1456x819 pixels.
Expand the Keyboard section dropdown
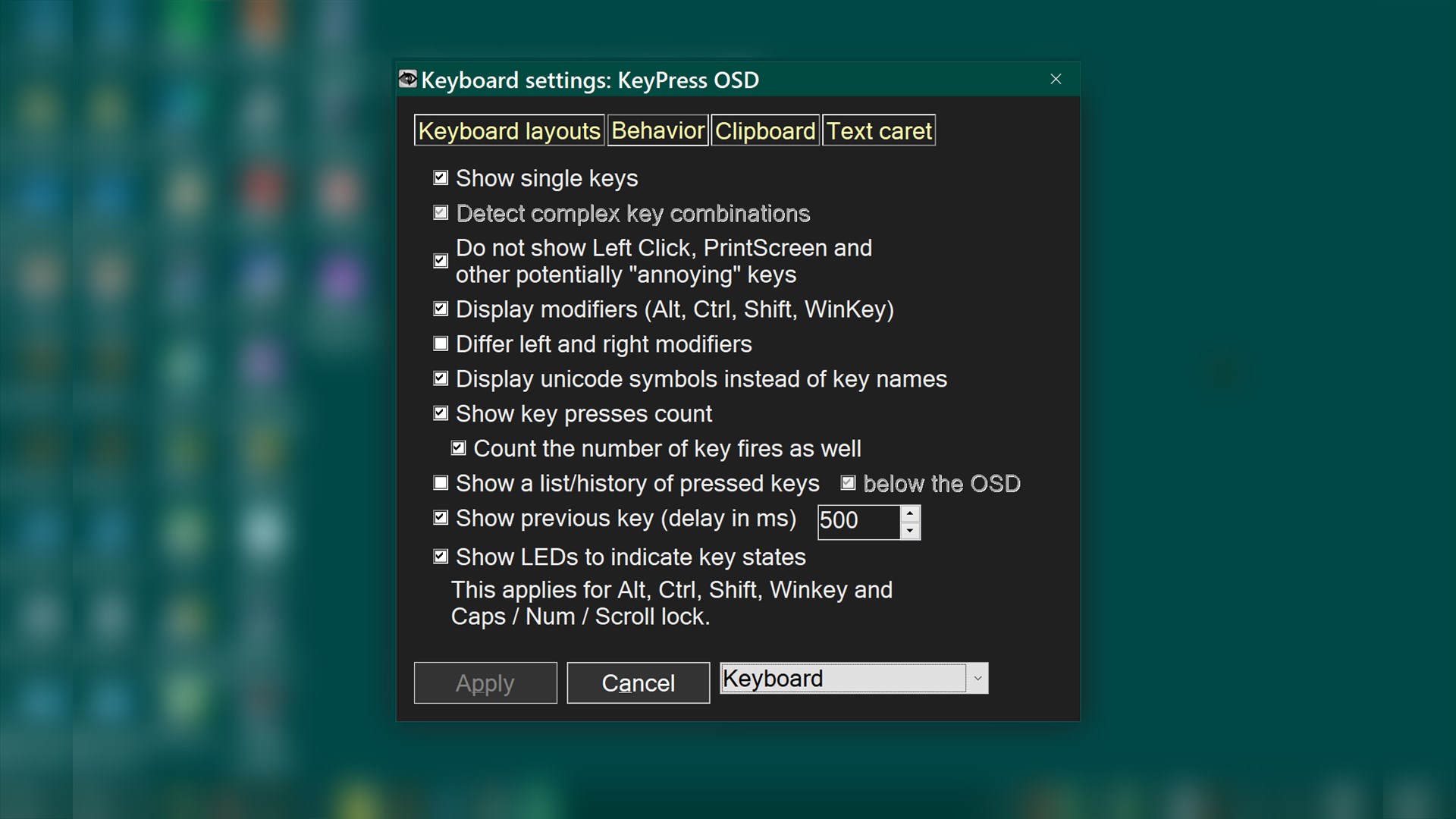pyautogui.click(x=977, y=678)
